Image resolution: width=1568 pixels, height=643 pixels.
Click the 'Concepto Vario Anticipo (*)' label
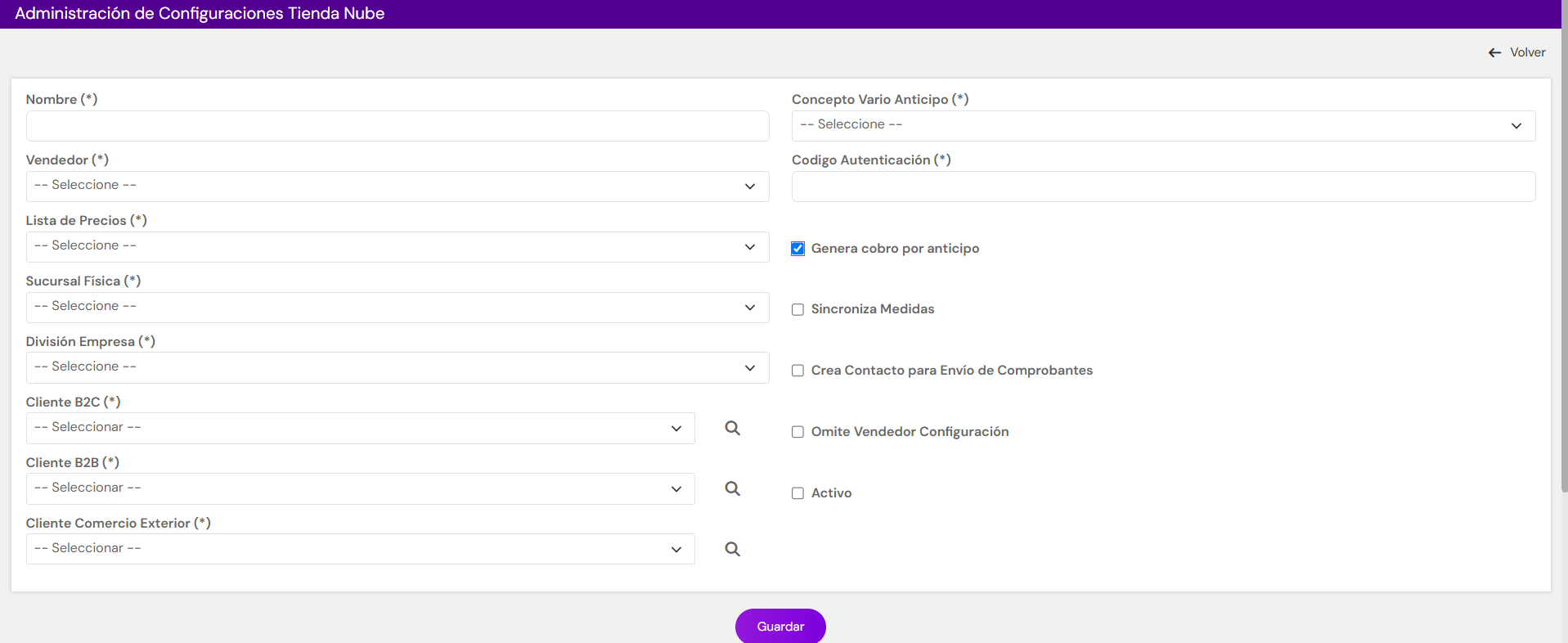click(x=880, y=99)
